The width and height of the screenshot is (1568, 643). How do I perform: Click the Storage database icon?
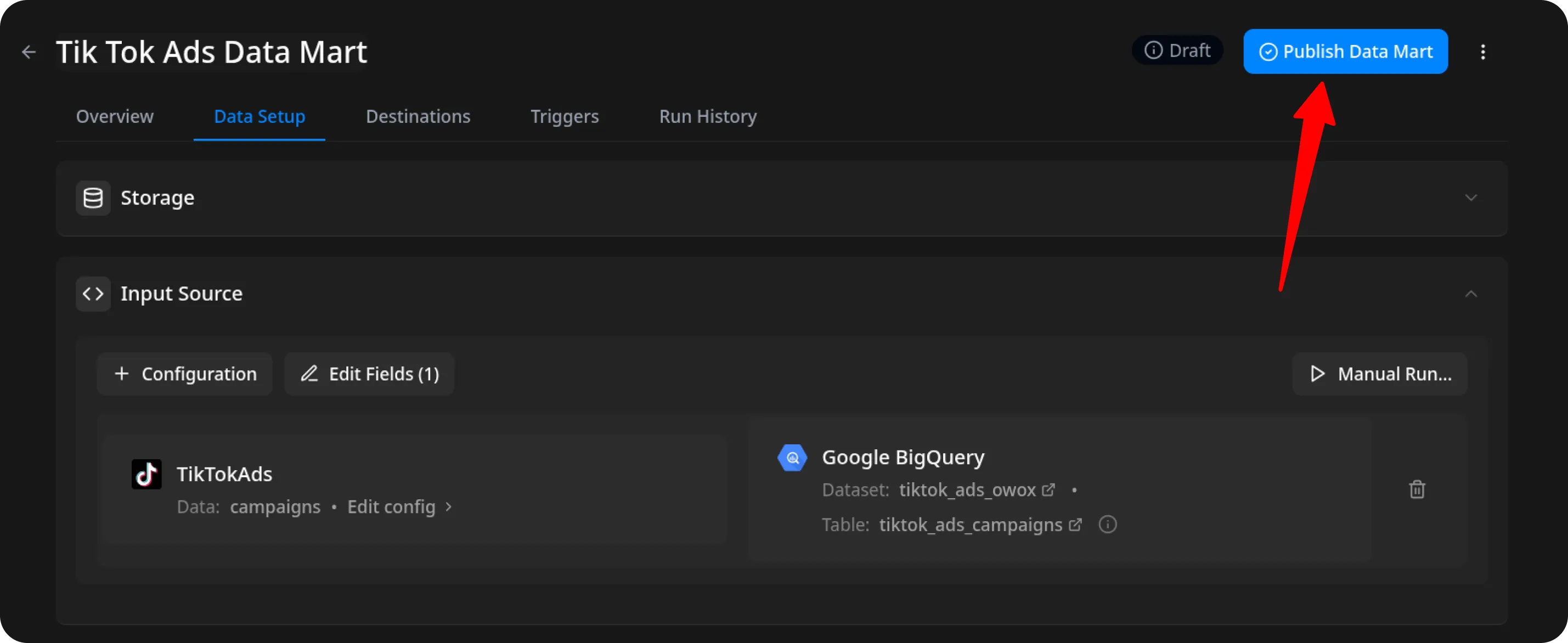[93, 198]
